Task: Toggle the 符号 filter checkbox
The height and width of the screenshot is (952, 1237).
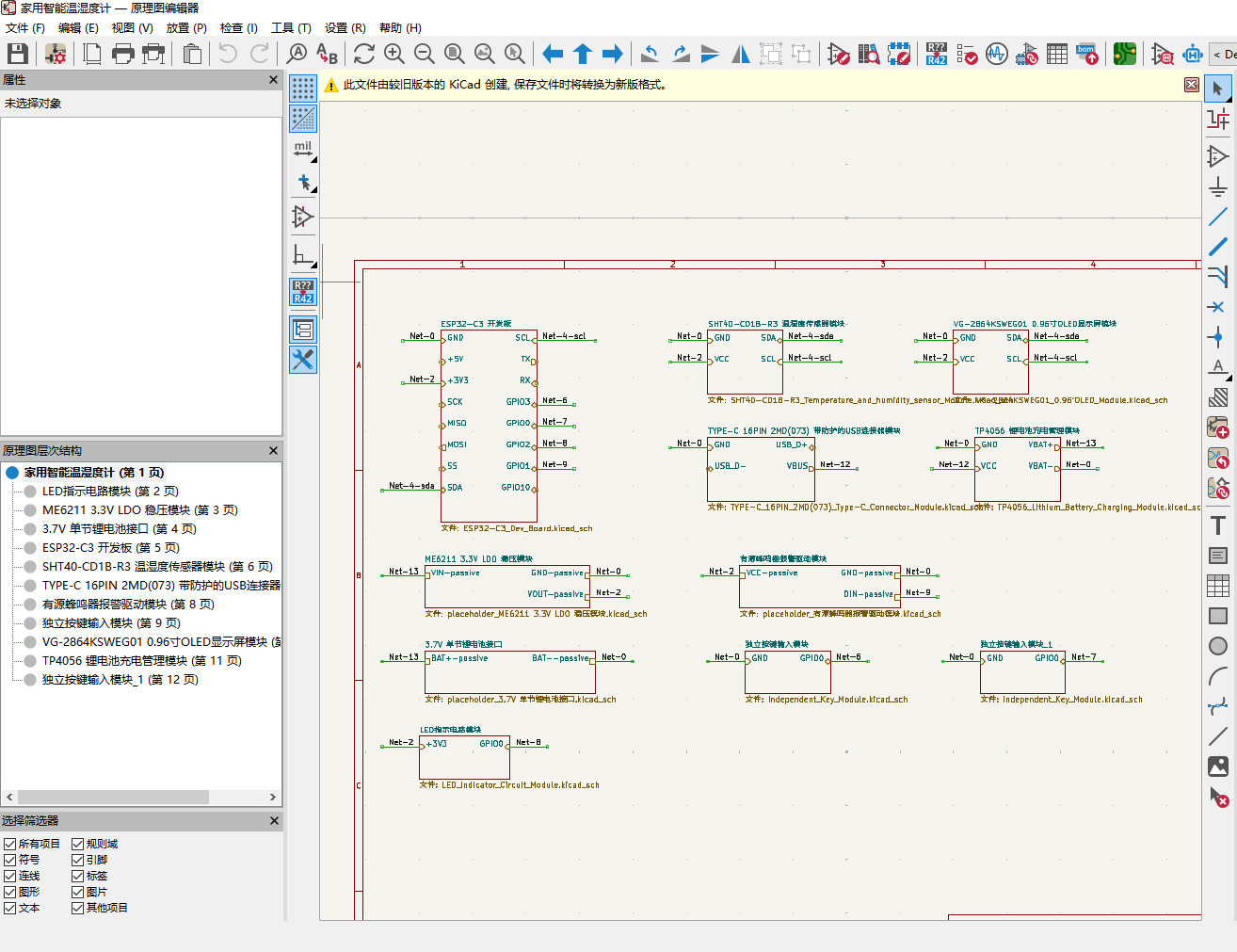Action: click(x=10, y=860)
